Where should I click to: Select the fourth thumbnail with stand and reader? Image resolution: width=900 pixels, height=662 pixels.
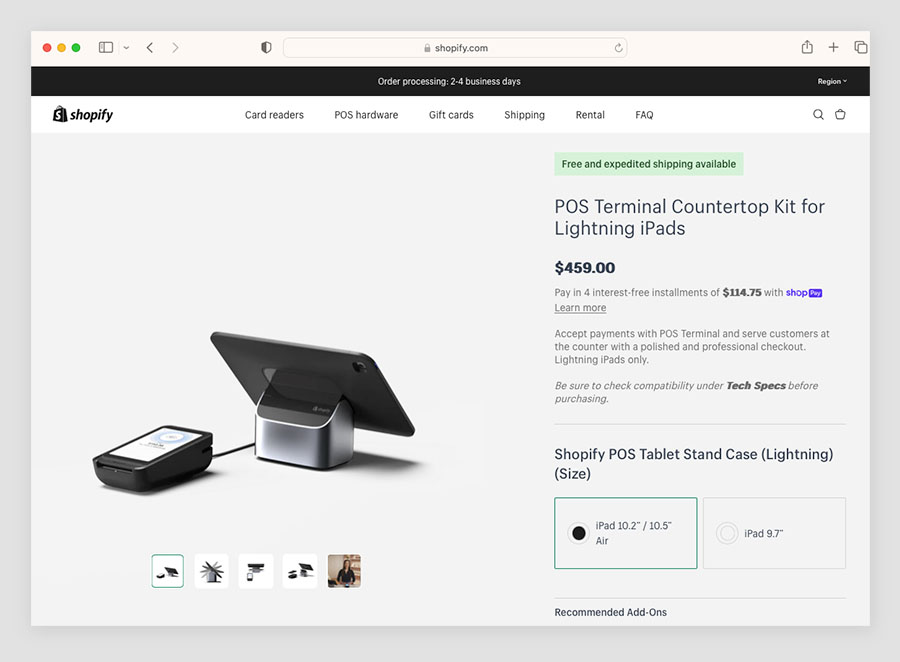[x=300, y=571]
